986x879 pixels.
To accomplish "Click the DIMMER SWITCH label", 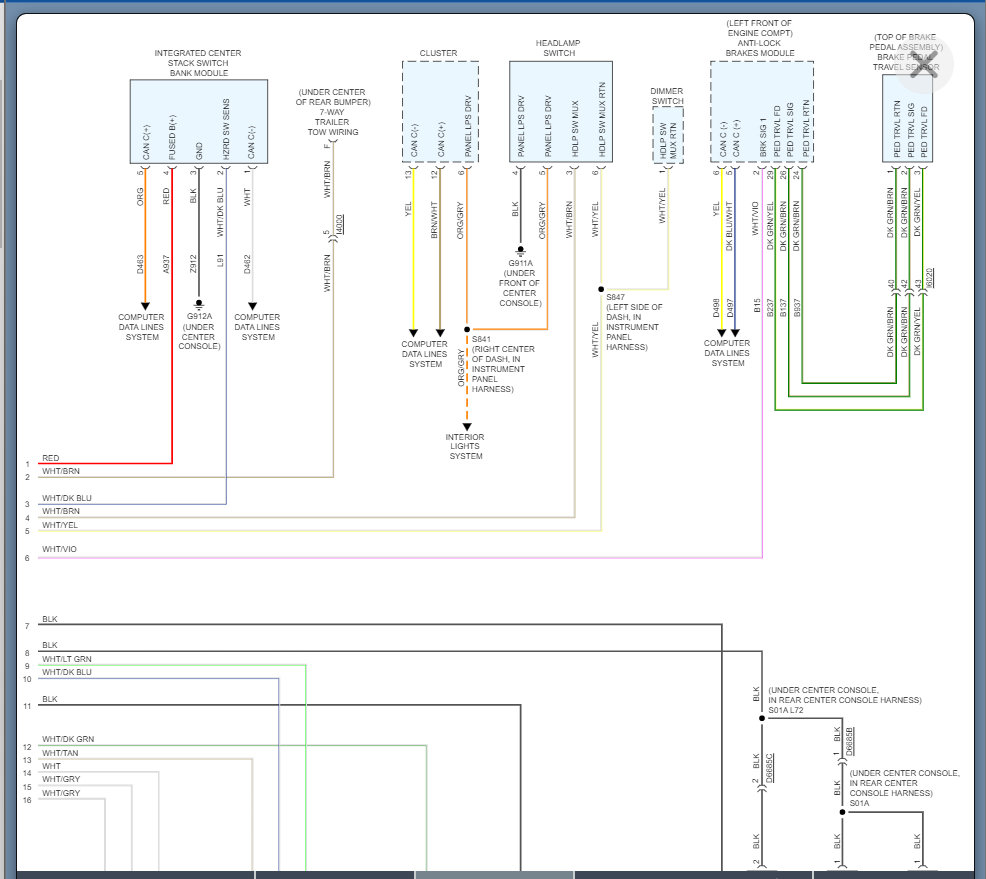I will pos(667,96).
